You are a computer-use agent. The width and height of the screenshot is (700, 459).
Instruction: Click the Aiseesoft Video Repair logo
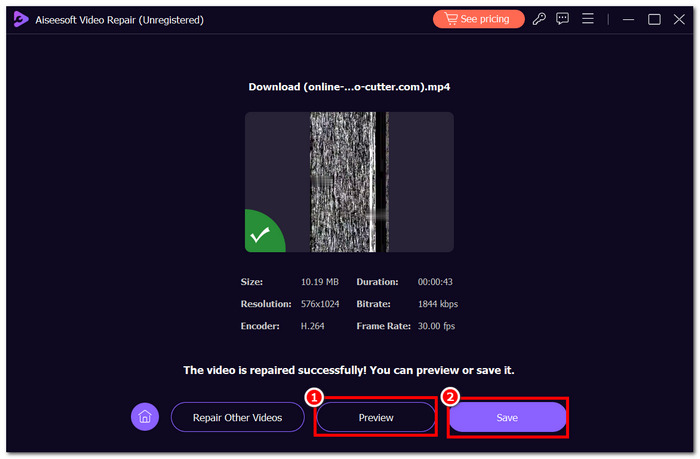tap(20, 19)
